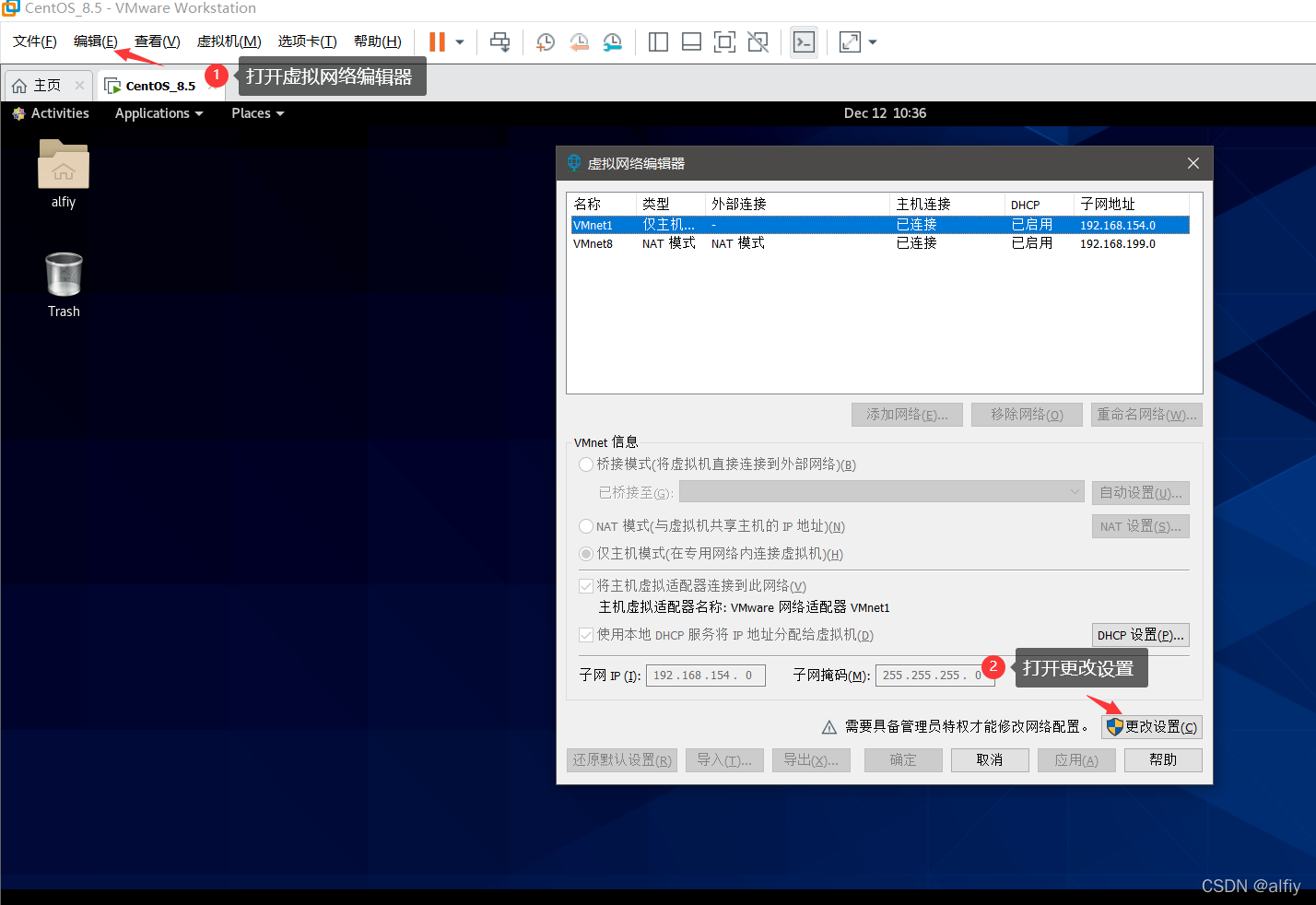Screen dimensions: 1316x905
Task: Open the stretch display dropdown arrow
Action: coord(873,42)
